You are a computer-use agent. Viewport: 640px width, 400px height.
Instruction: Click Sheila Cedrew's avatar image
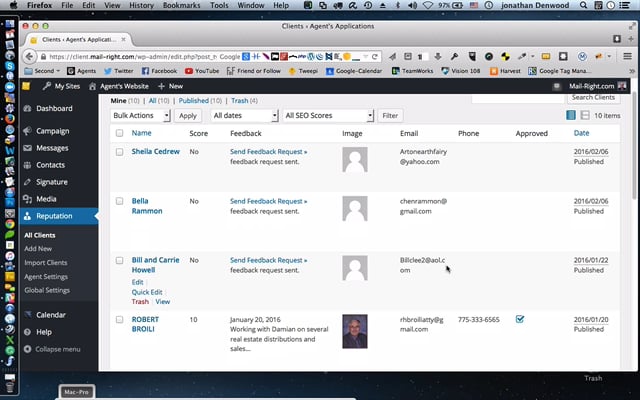[355, 160]
